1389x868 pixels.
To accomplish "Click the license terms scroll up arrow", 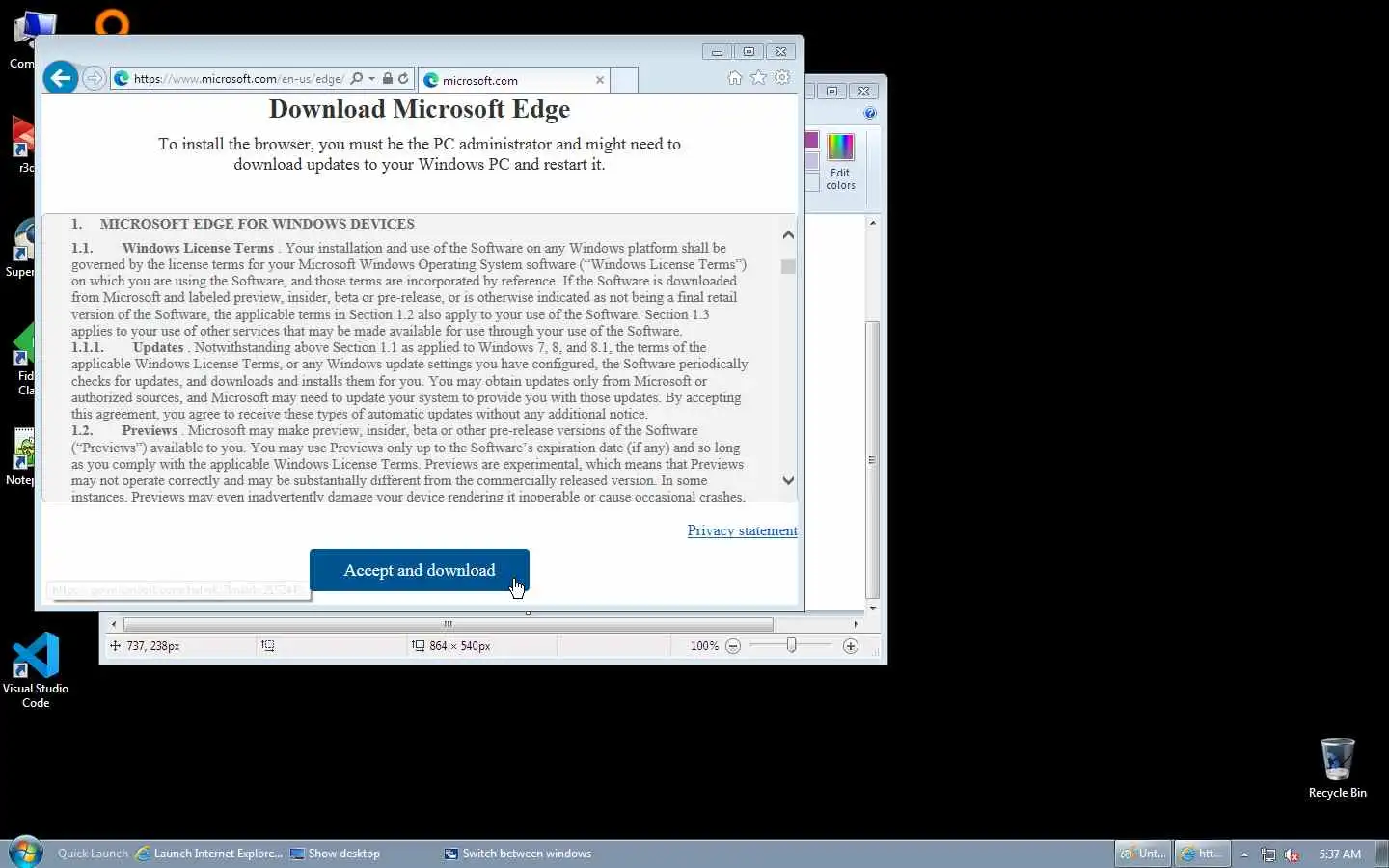I will coord(788,234).
